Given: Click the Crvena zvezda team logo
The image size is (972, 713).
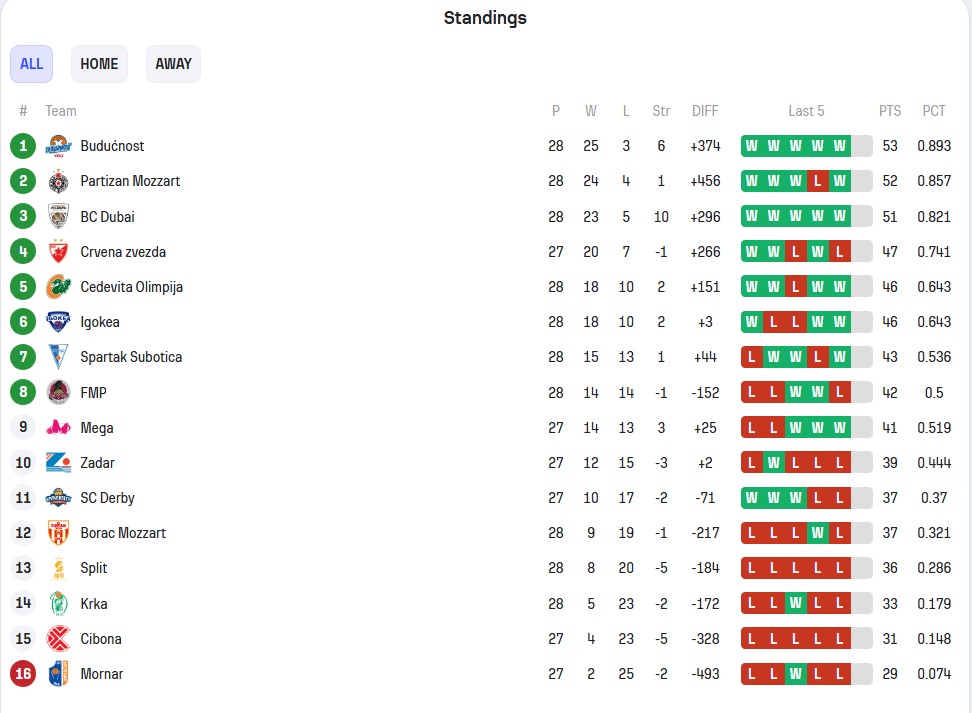Looking at the screenshot, I should pos(58,252).
